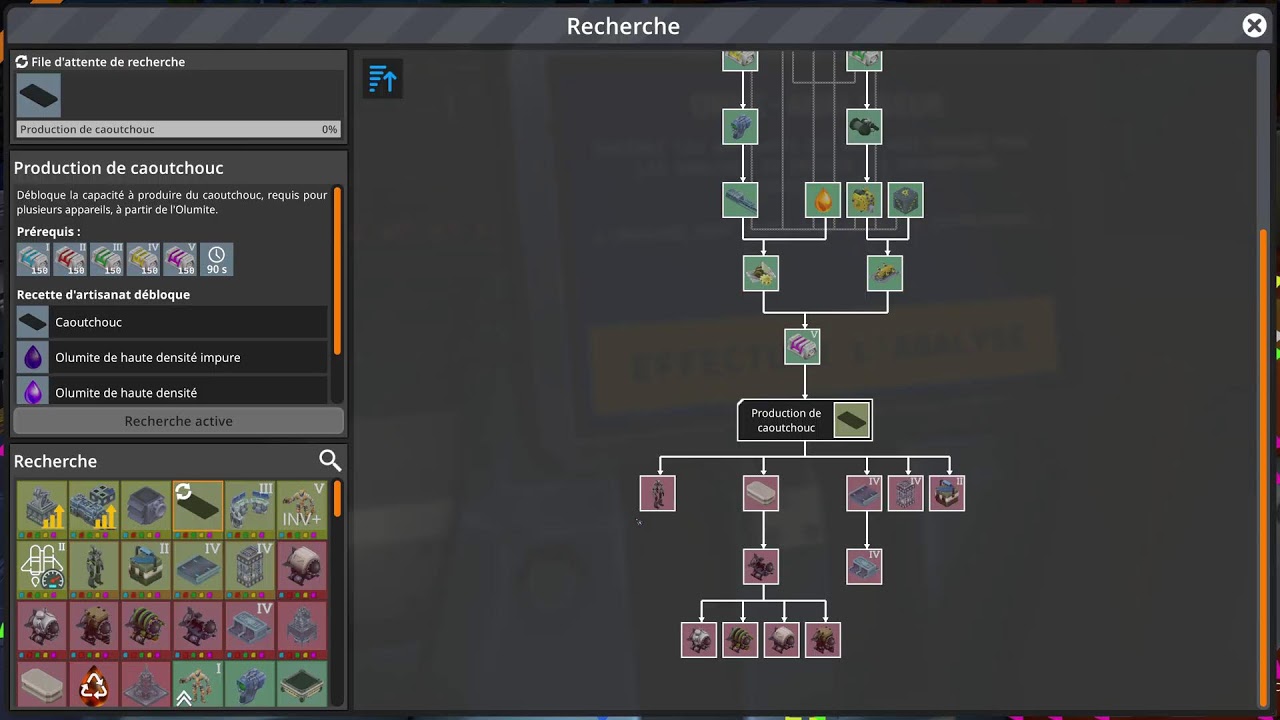Viewport: 1280px width, 720px height.
Task: Click tier V purple research pack prerequisite
Action: [181, 260]
